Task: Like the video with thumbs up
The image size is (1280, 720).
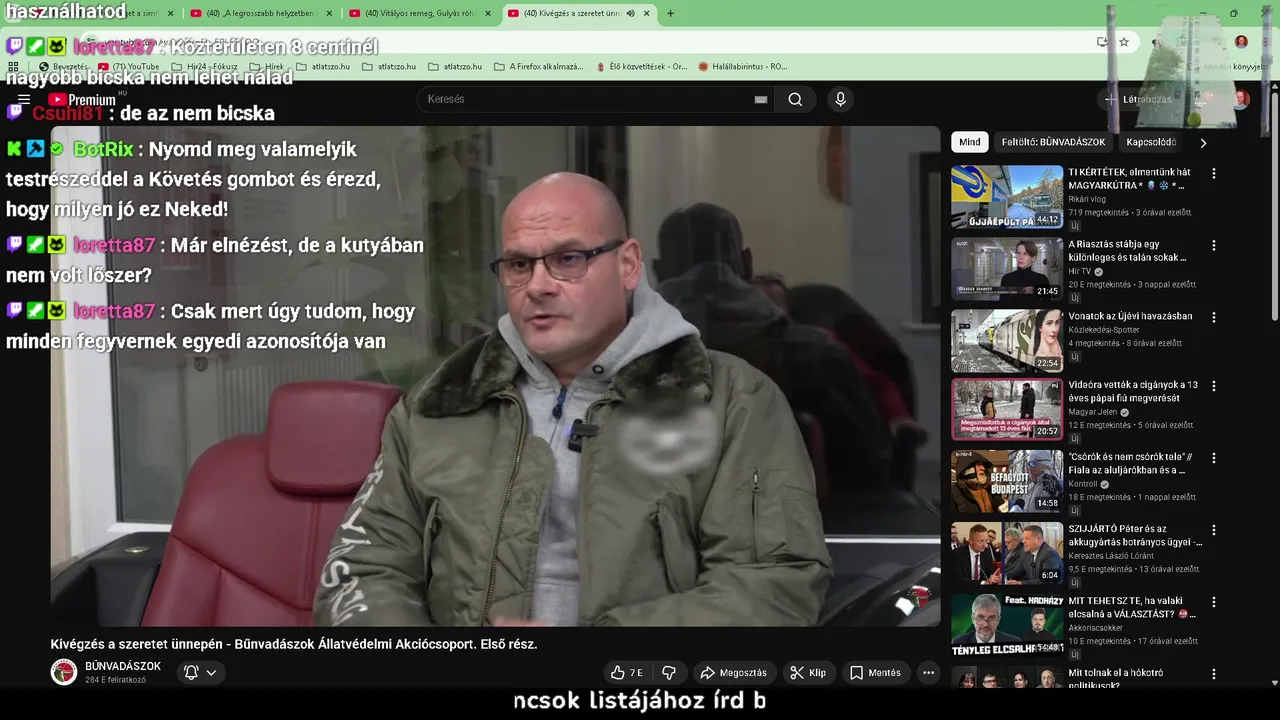Action: click(x=627, y=673)
